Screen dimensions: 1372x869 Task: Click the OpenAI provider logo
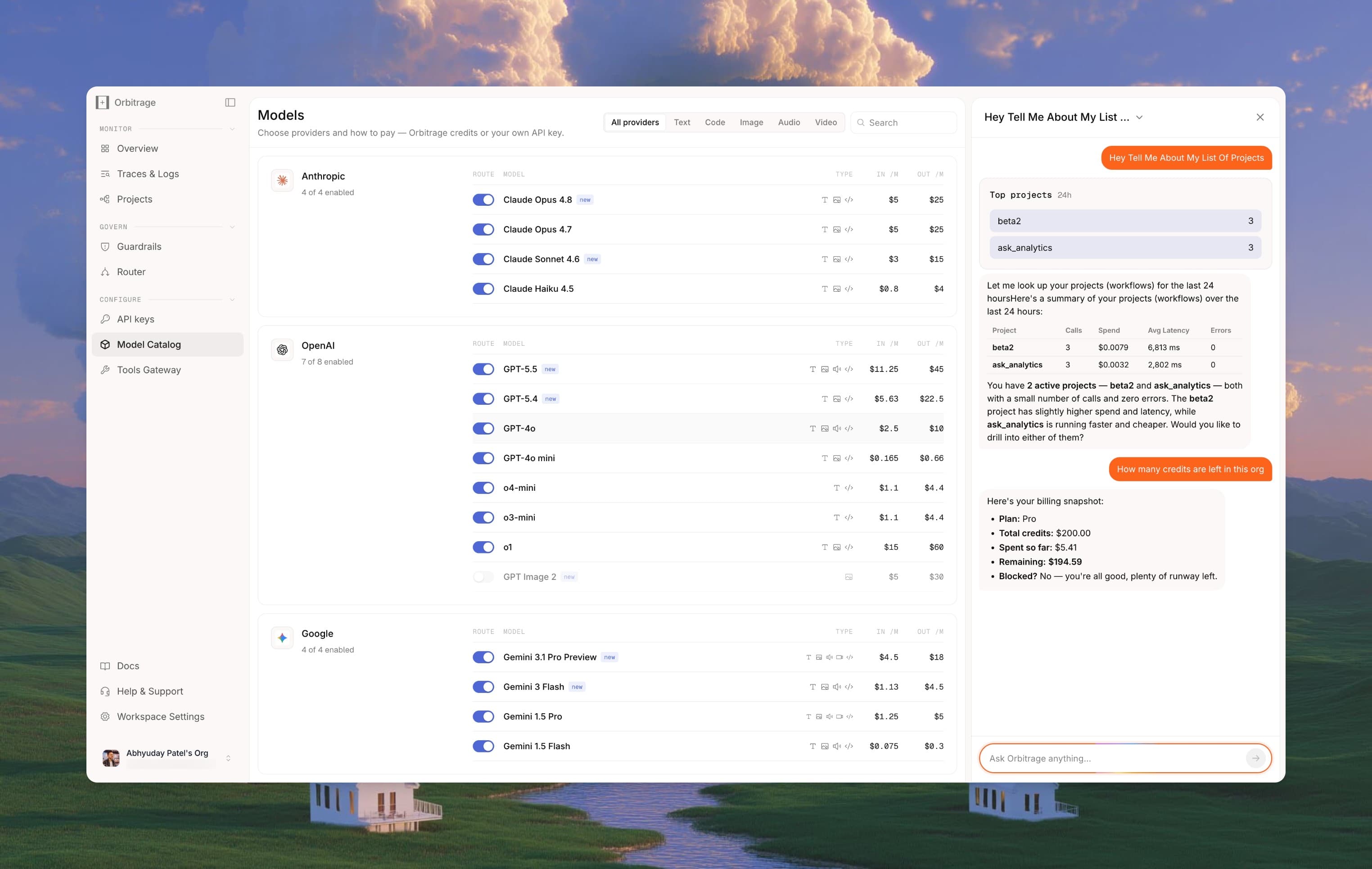click(282, 350)
